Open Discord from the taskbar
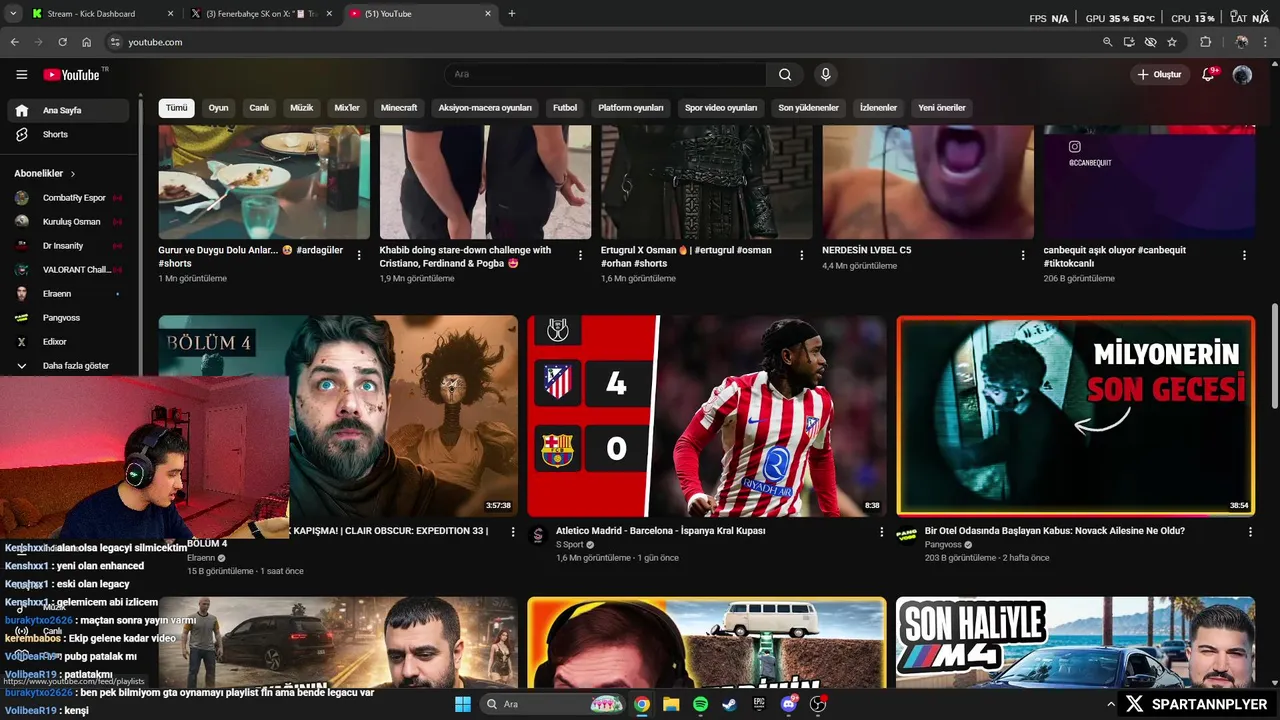Image resolution: width=1280 pixels, height=720 pixels. (789, 704)
